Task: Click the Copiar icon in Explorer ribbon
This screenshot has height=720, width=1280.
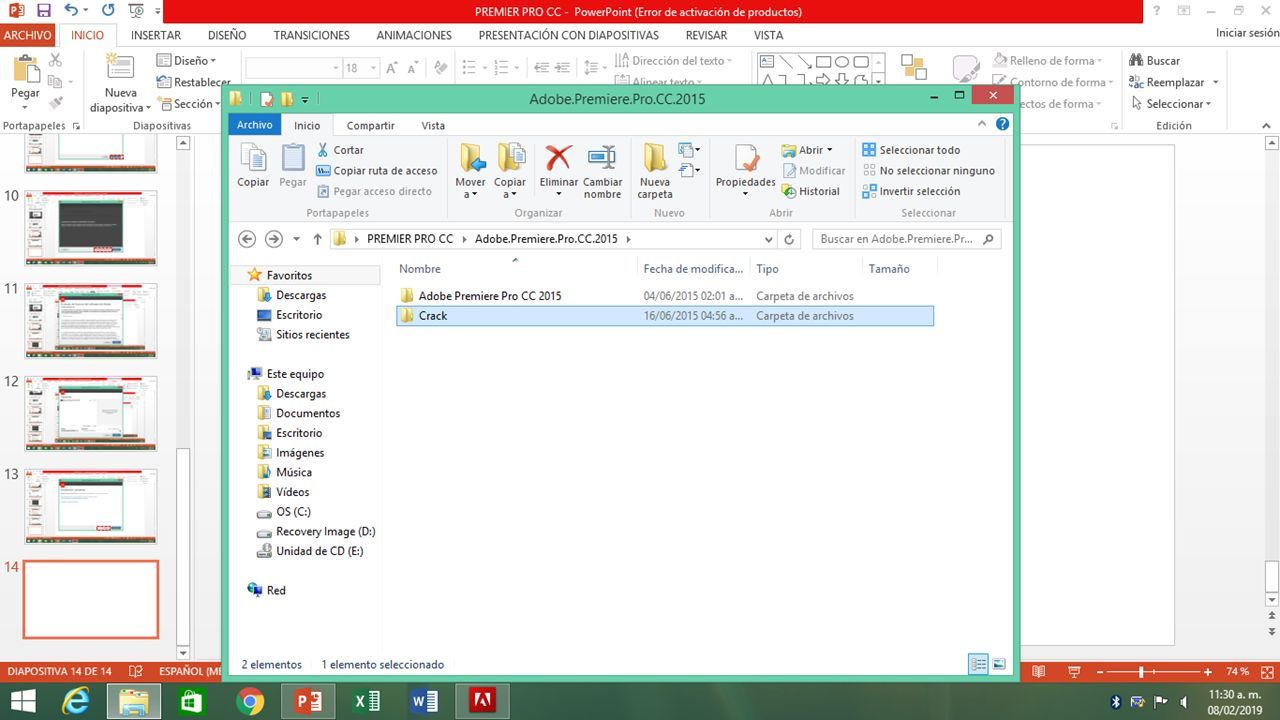Action: coord(253,158)
